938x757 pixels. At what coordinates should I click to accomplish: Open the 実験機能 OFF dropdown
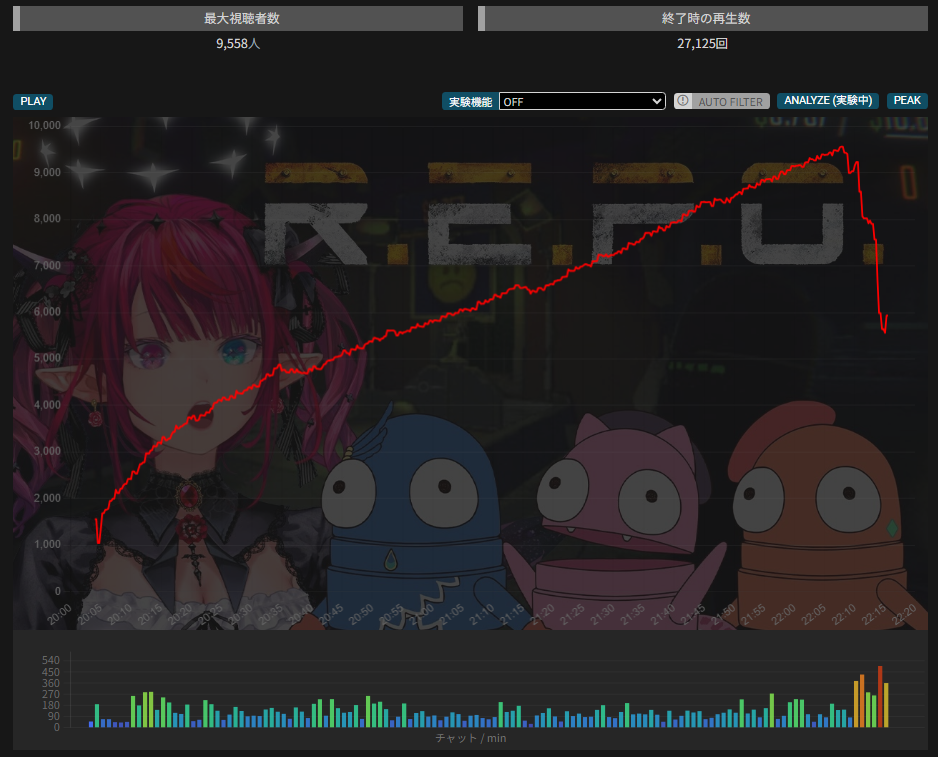tap(582, 102)
